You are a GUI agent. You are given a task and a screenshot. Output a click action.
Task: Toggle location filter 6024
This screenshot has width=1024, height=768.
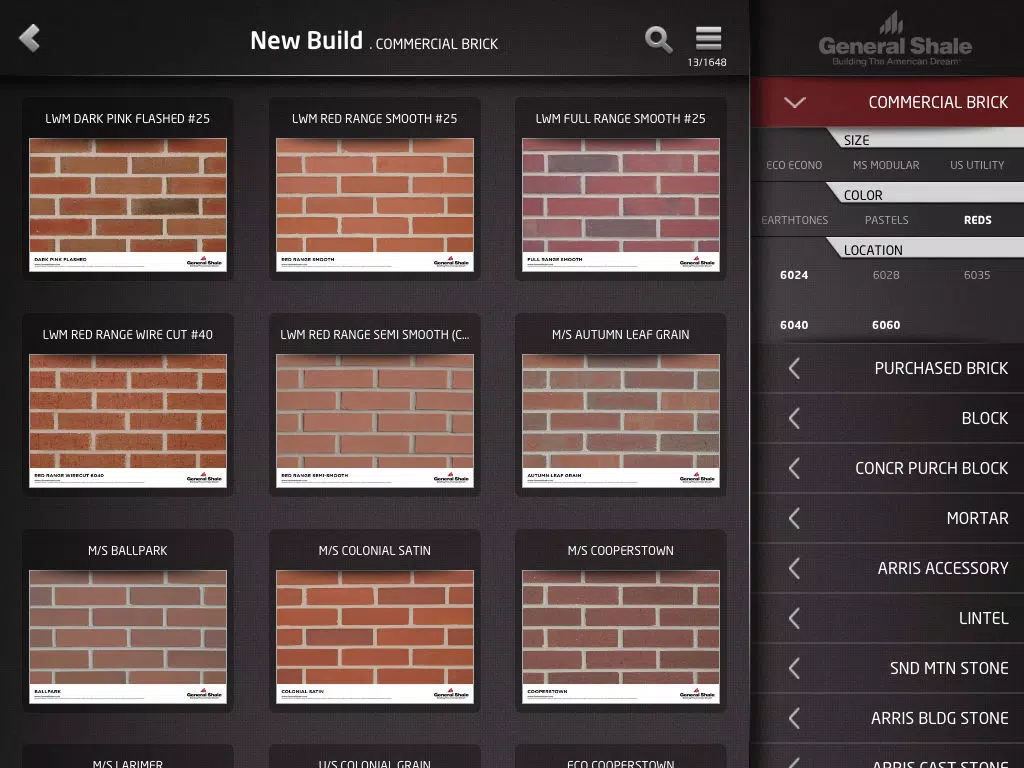point(794,275)
